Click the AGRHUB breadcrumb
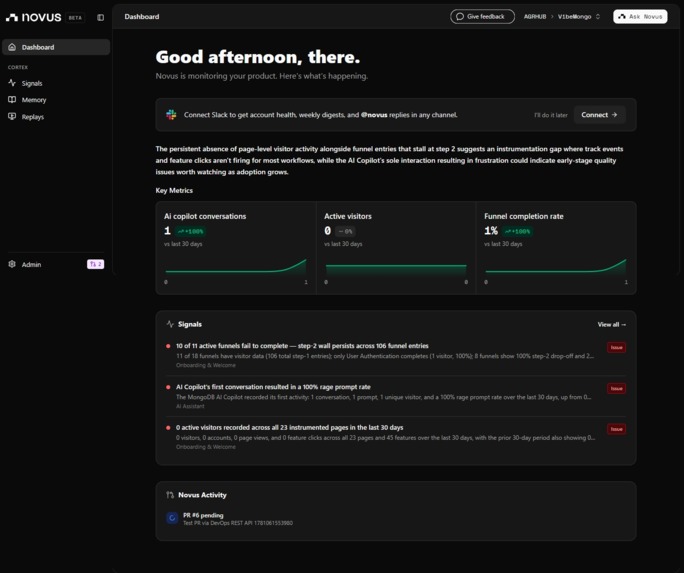Image resolution: width=684 pixels, height=573 pixels. point(535,17)
